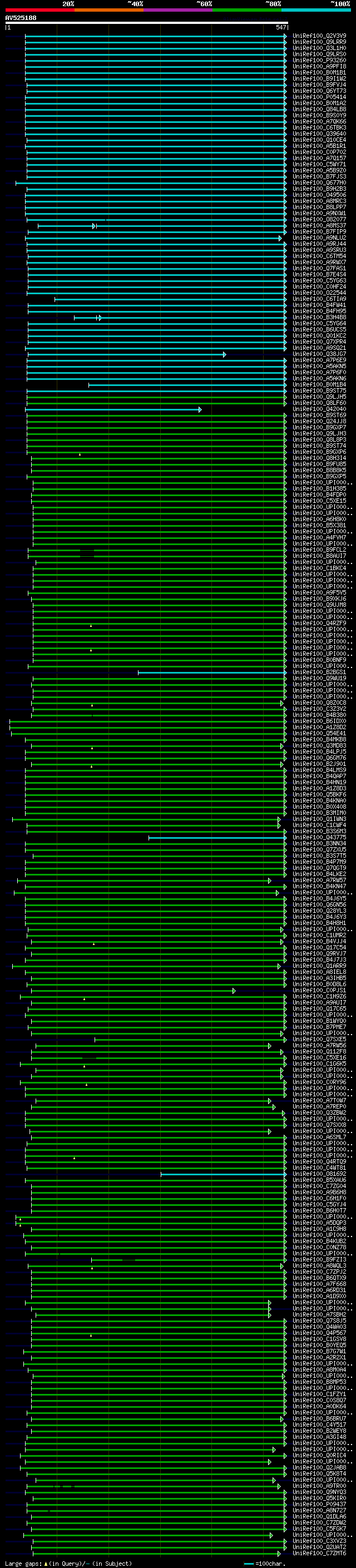Select the UniRef100_Q9WU19 label
This screenshot has width=356, height=1568.
tap(319, 679)
